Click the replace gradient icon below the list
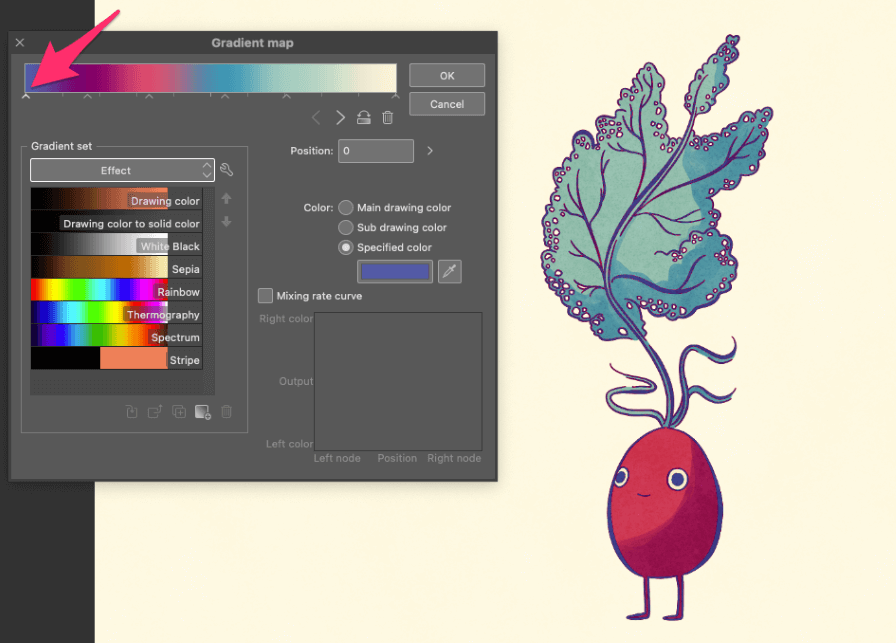Screen dimensions: 896x643 tap(131, 412)
